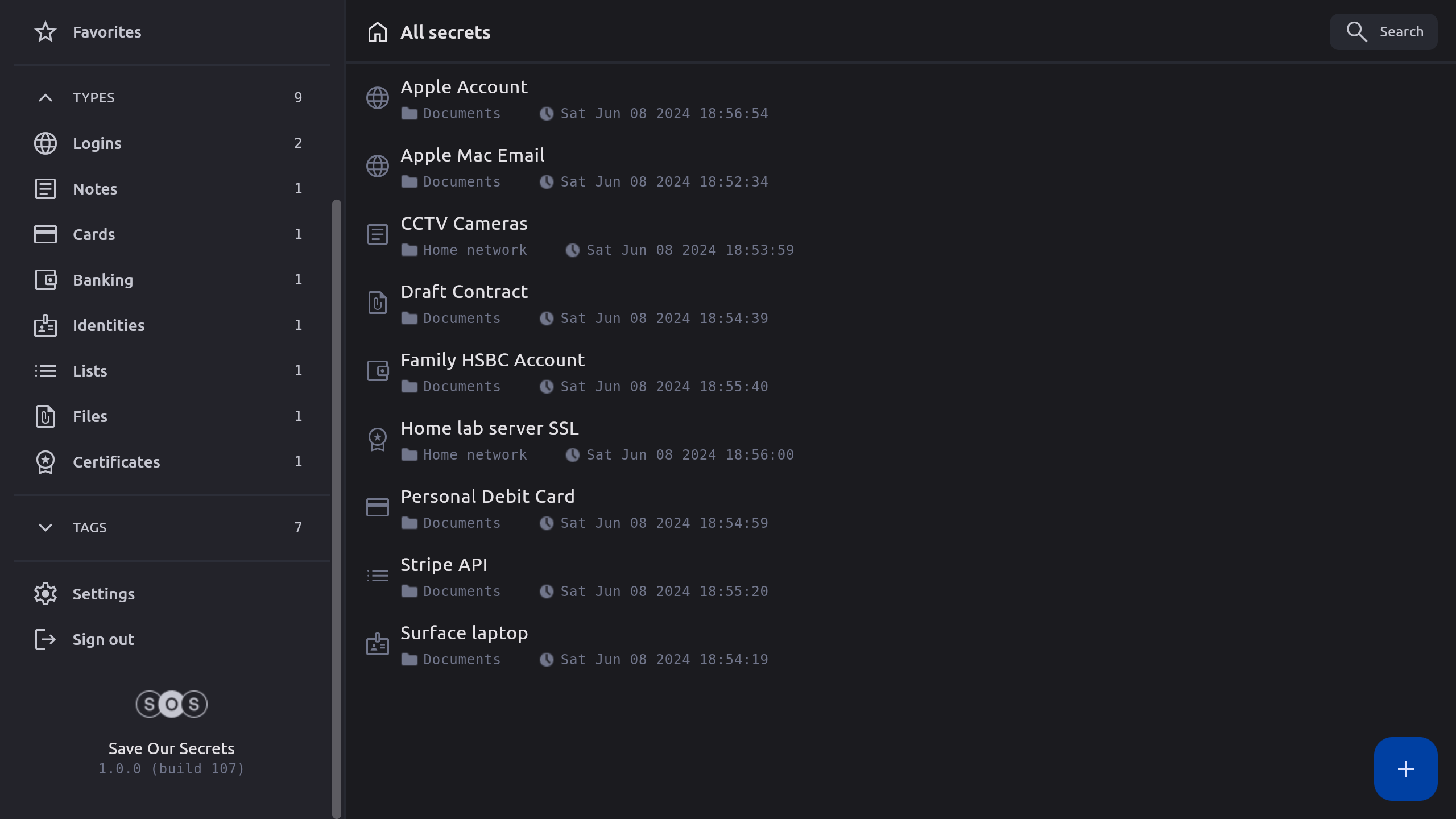
Task: Open the Family HSBC Account entry
Action: click(x=493, y=360)
